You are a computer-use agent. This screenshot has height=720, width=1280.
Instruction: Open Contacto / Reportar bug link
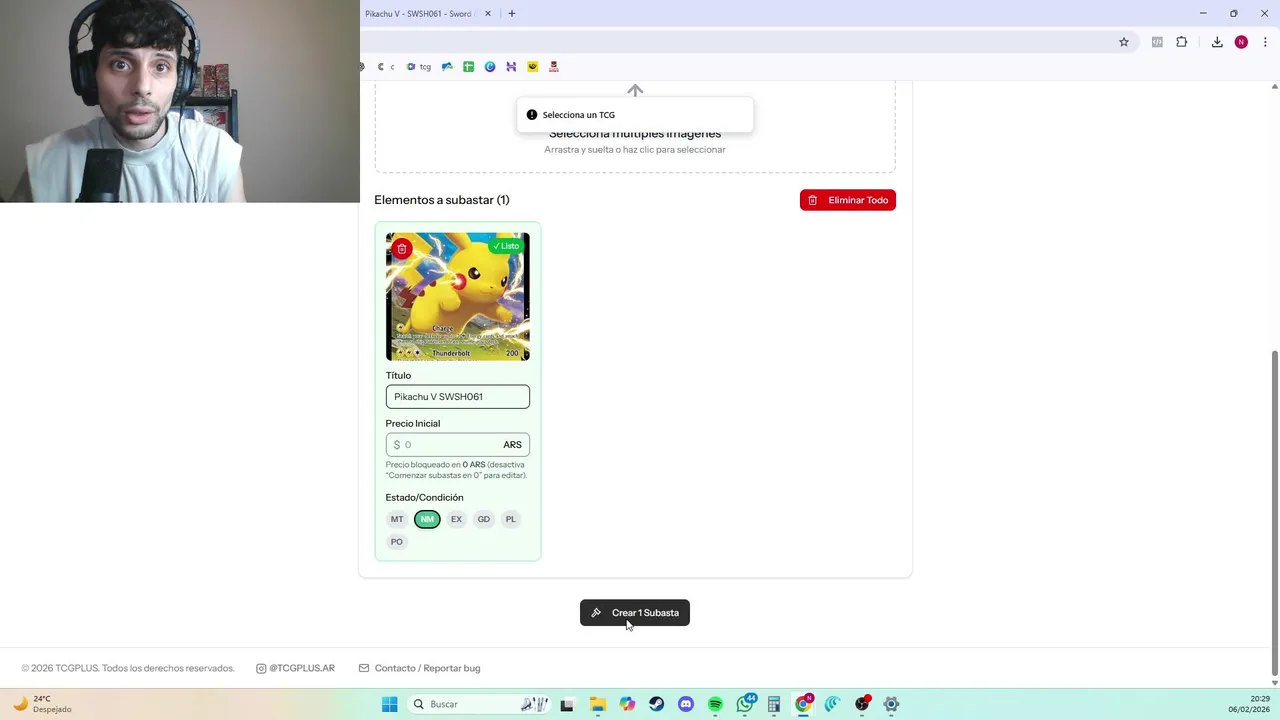tap(420, 668)
